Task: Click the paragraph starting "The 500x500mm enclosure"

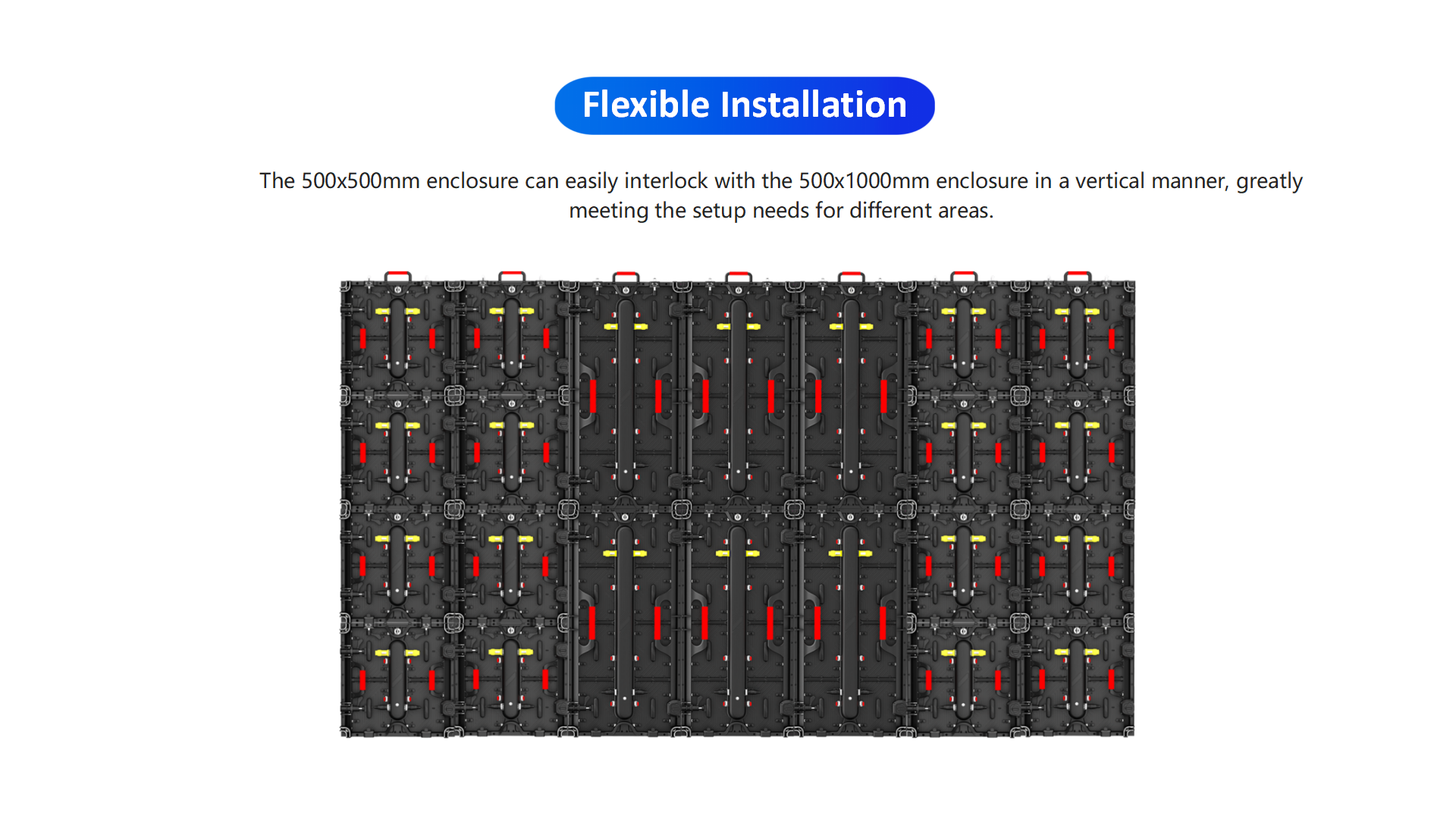Action: (781, 195)
